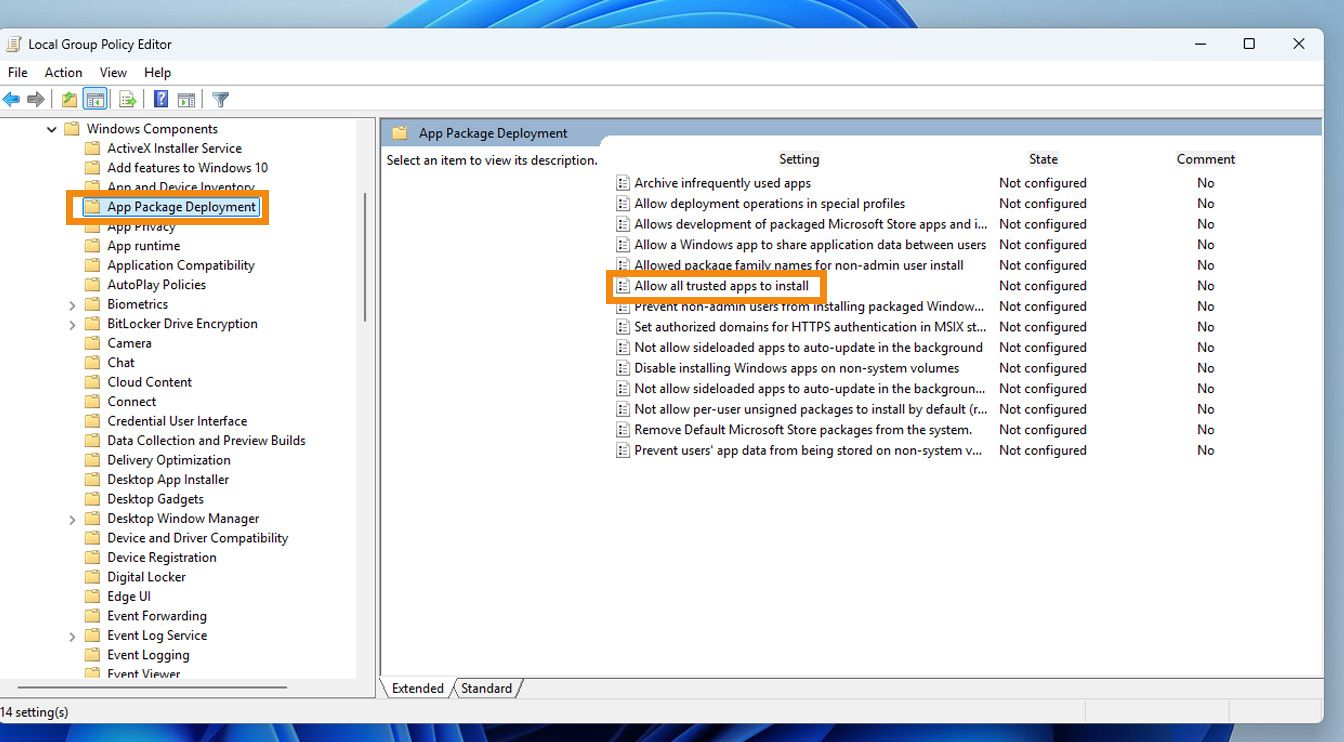Select 'Prevent non-admin users from installing packaged' setting
This screenshot has height=742, width=1344.
click(809, 306)
